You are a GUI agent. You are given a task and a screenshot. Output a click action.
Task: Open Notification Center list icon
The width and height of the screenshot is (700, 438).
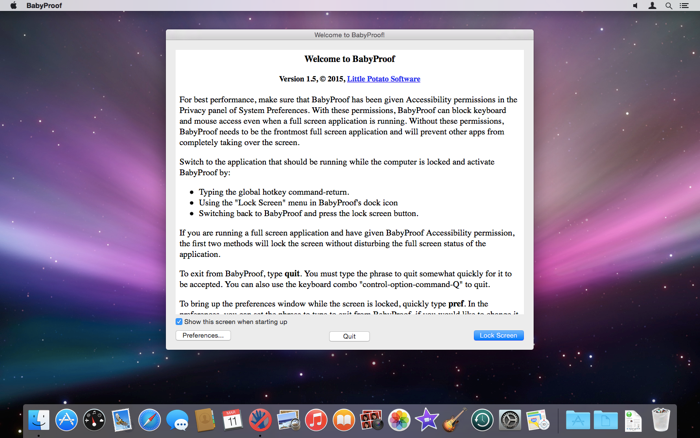pos(684,5)
